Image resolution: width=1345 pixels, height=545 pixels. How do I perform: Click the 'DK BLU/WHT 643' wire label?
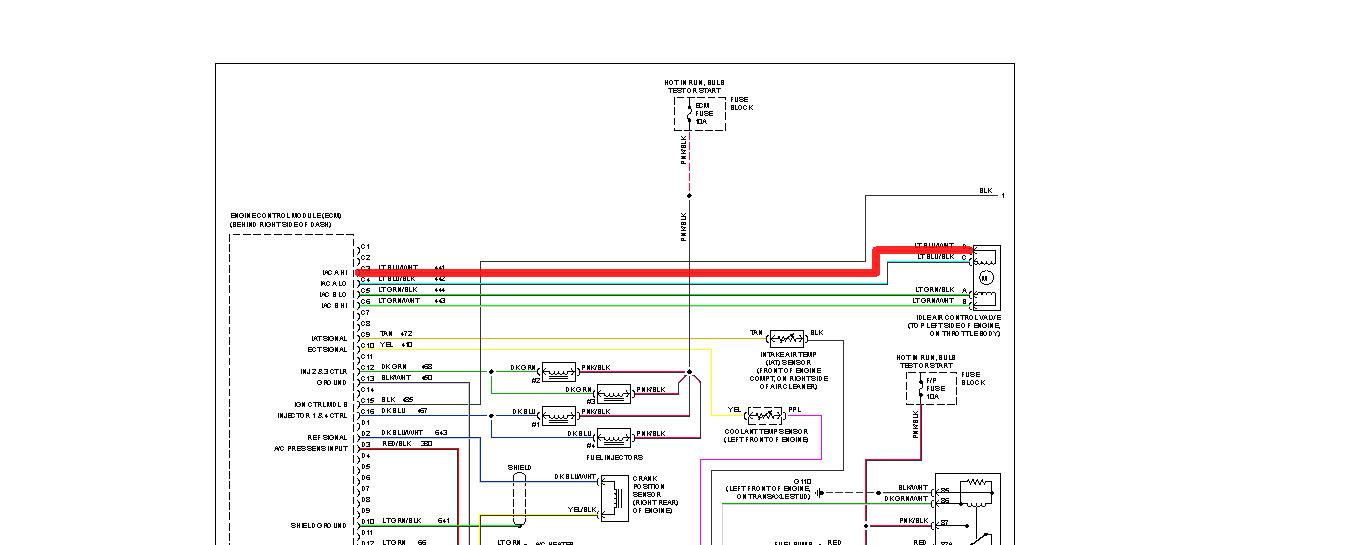pyautogui.click(x=414, y=432)
